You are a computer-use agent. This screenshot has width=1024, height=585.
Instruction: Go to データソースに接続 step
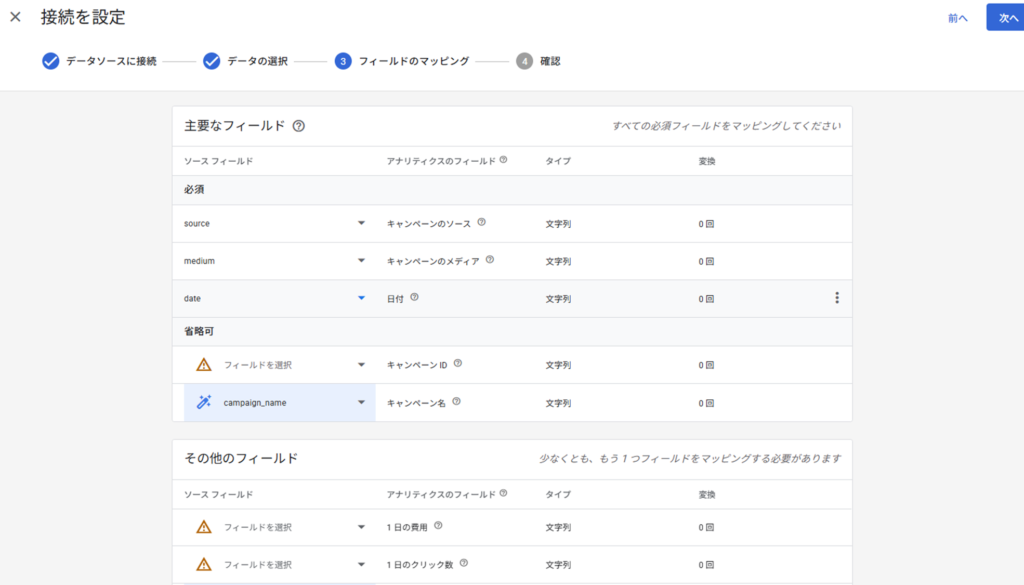click(100, 61)
